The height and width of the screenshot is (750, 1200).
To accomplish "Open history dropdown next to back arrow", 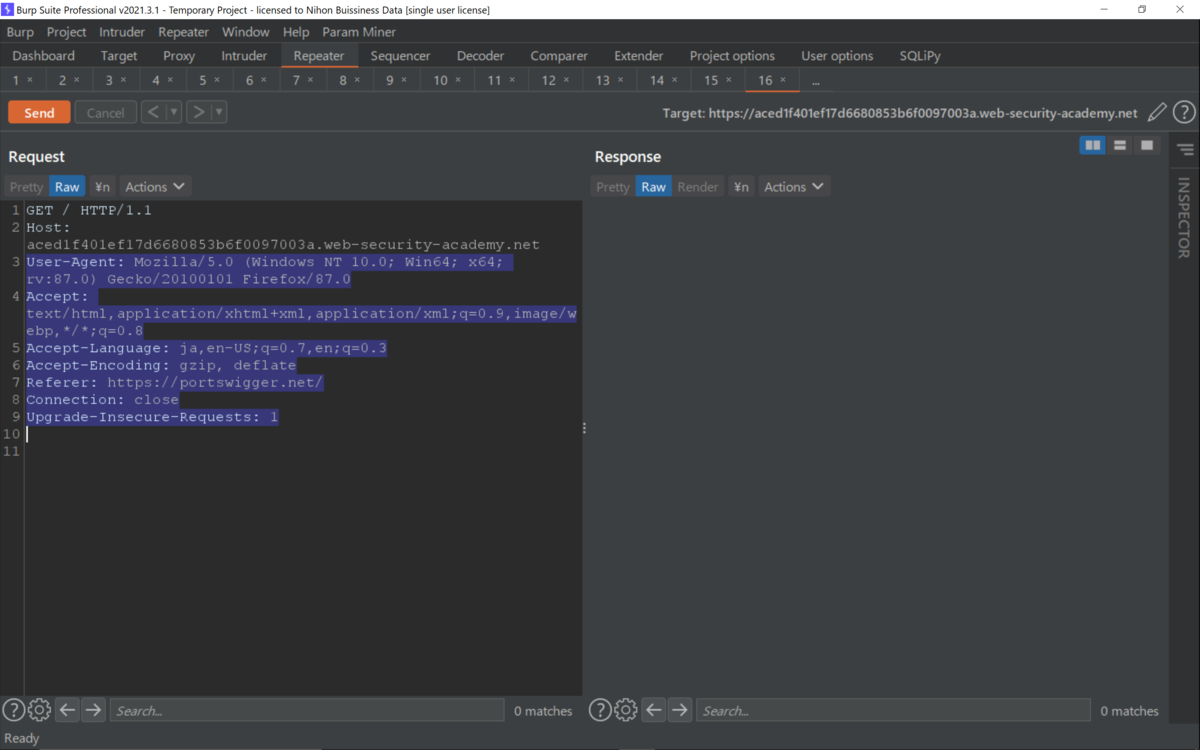I will [x=174, y=112].
